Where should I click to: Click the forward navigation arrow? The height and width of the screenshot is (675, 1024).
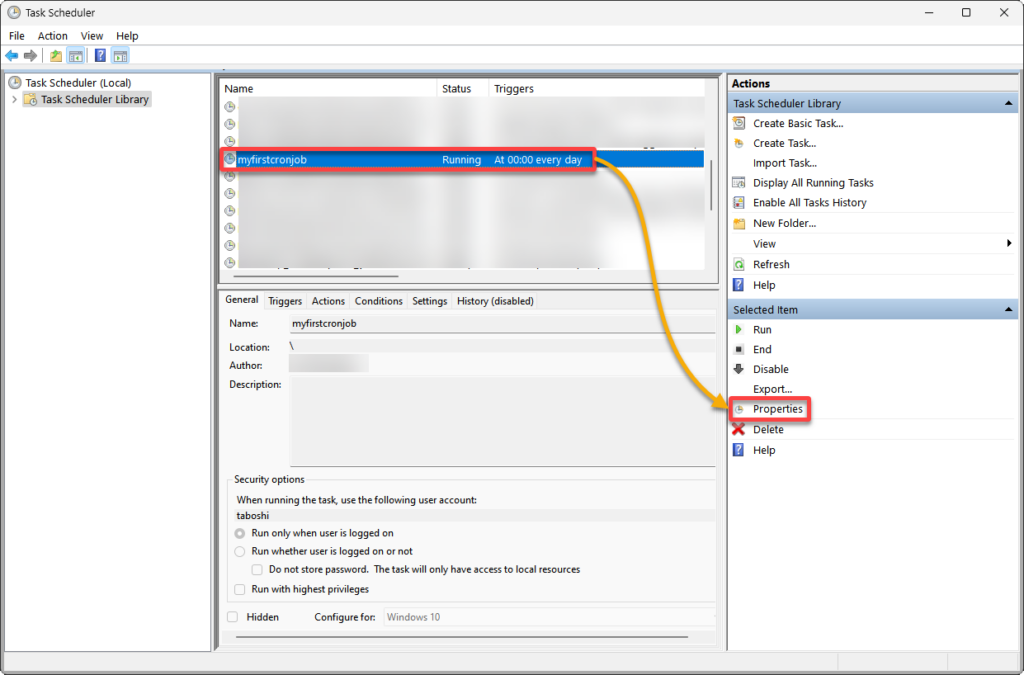[28, 55]
